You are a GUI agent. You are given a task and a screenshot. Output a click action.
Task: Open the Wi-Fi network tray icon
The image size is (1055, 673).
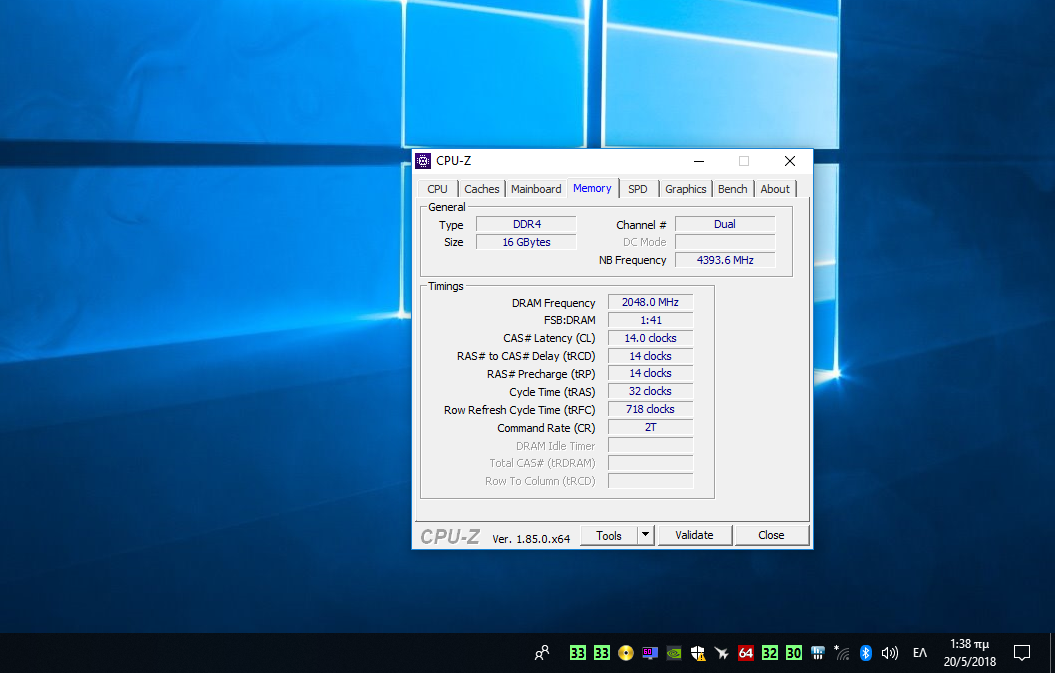[842, 653]
